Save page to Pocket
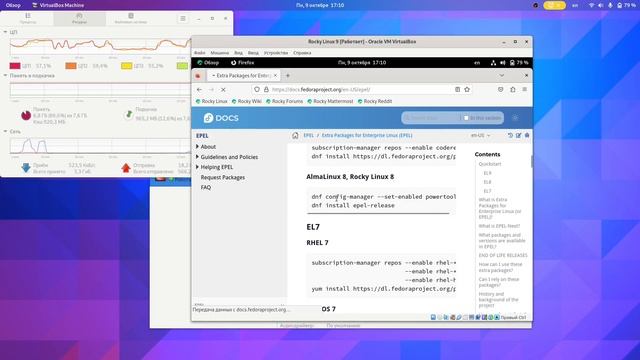Image resolution: width=640 pixels, height=360 pixels. (x=500, y=89)
